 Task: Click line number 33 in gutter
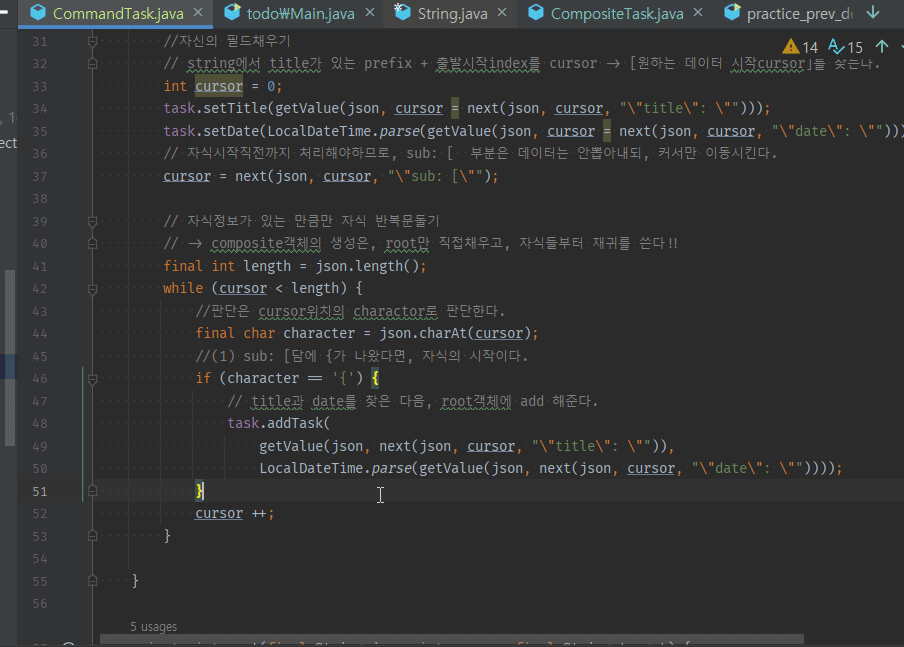pyautogui.click(x=39, y=86)
